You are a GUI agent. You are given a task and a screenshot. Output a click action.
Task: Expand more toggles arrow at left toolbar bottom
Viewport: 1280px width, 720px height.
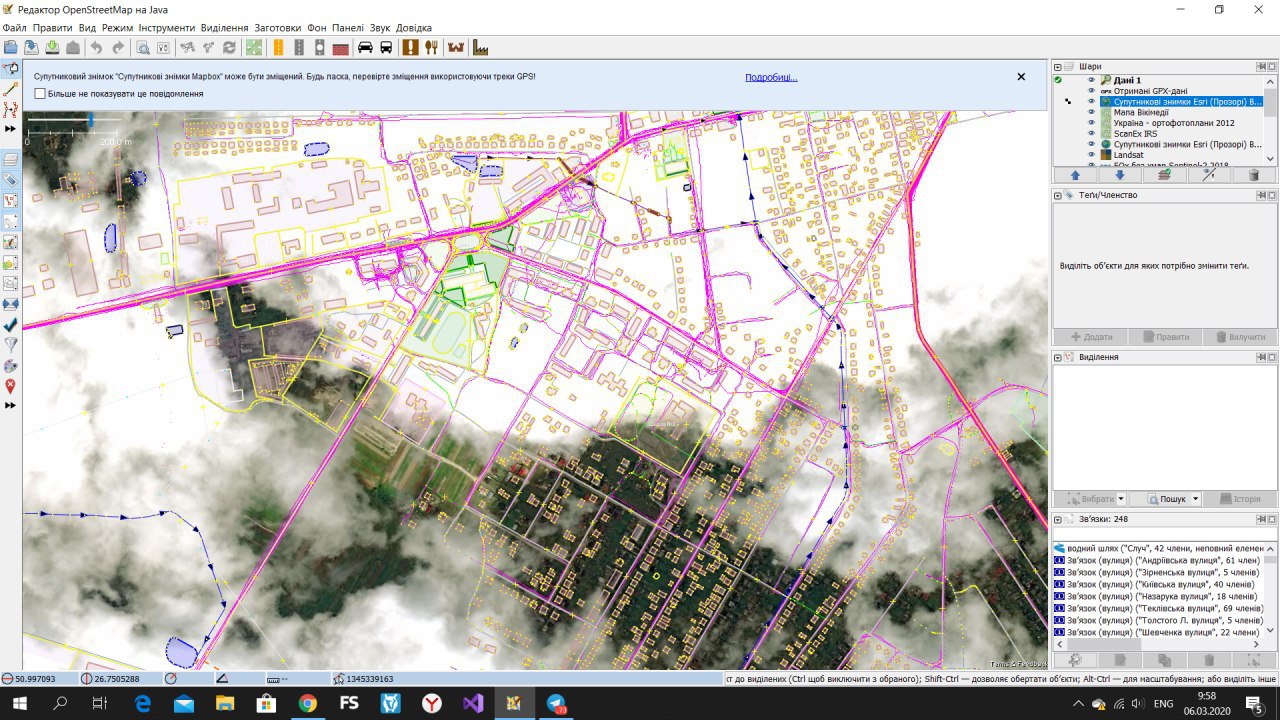tap(11, 405)
